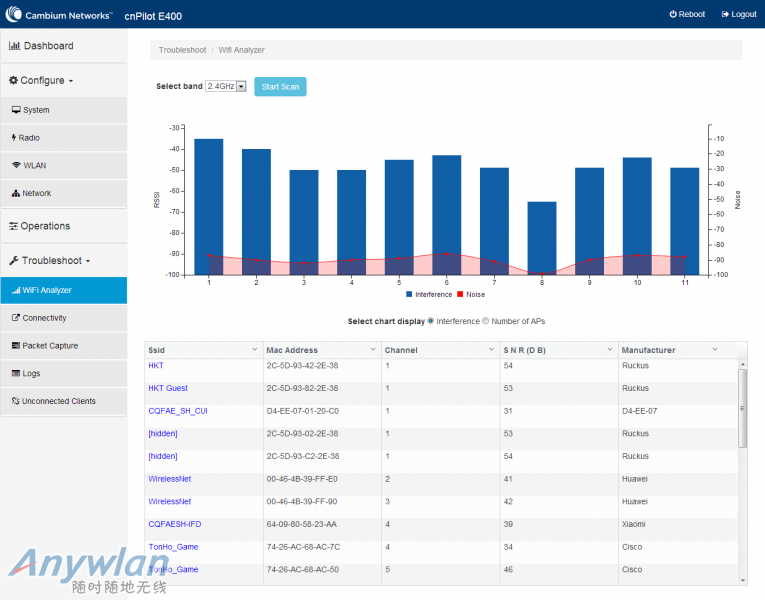Screen dimensions: 765x600
Task: Click the Network topology icon
Action: [x=16, y=194]
